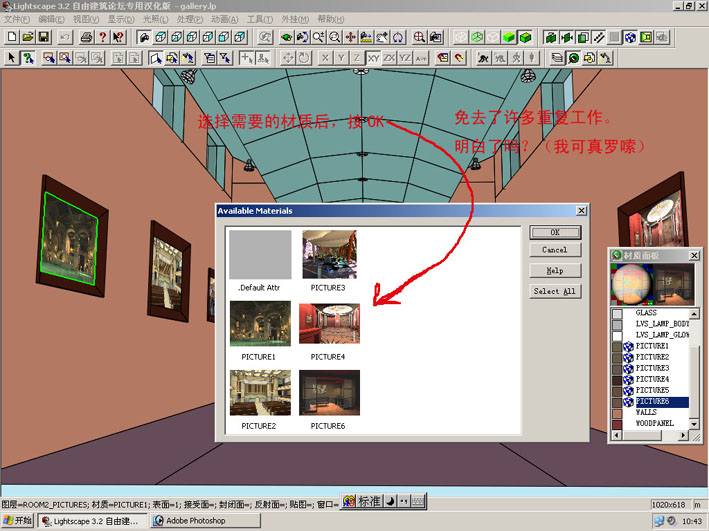
Task: Select the surface selection tool icon
Action: 156,58
